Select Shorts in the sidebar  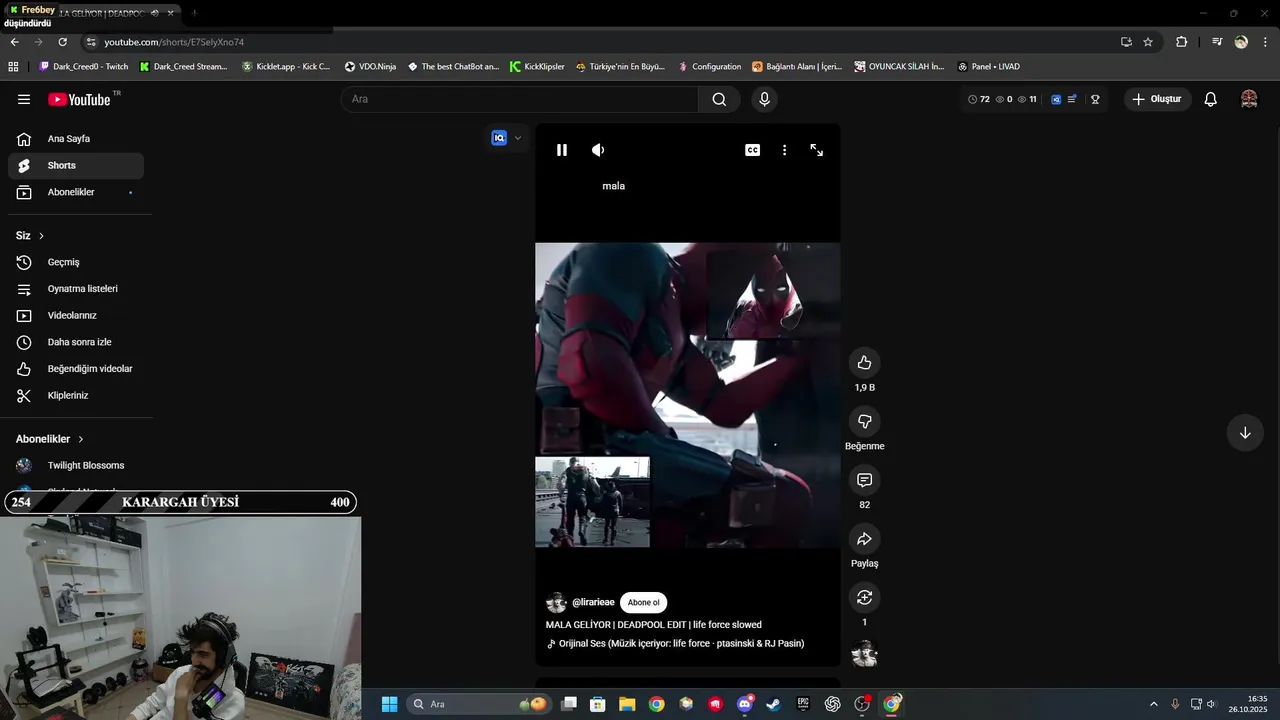(x=76, y=166)
